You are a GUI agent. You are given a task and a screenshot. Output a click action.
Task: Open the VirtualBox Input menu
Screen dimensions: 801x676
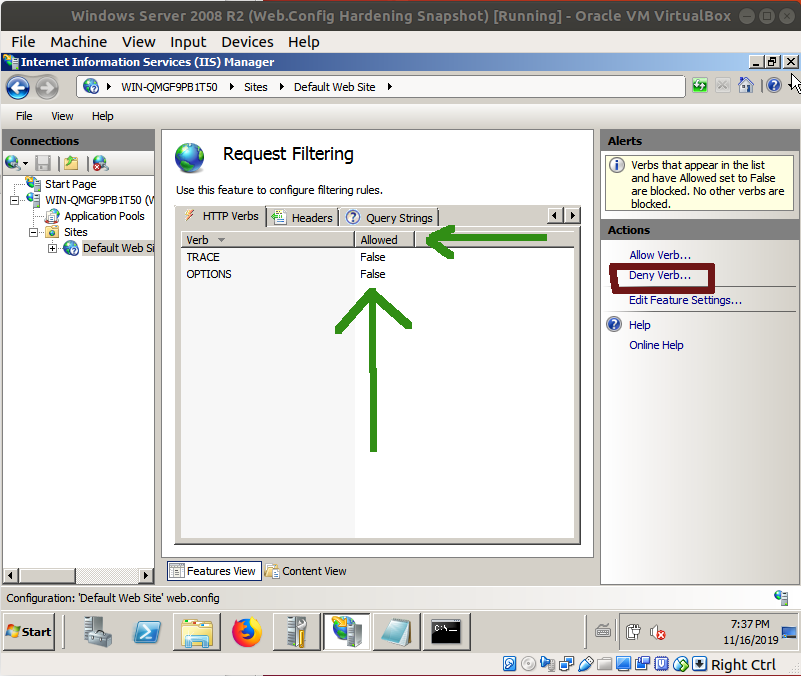188,42
